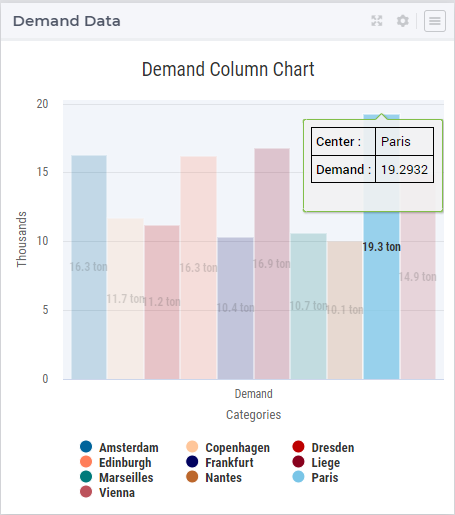Toggle Edinburgh legend entry

click(116, 462)
